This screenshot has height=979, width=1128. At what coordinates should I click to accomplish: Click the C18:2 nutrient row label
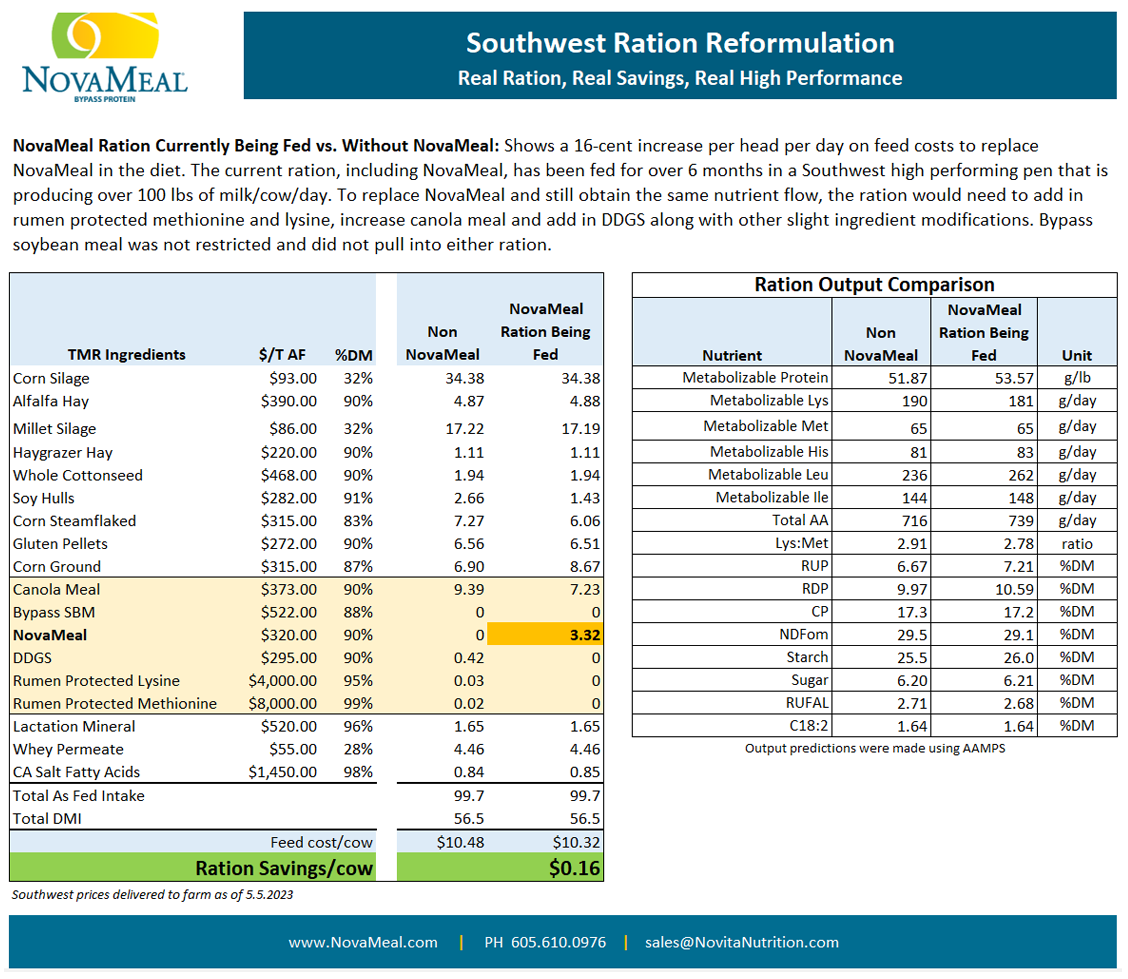click(x=809, y=726)
